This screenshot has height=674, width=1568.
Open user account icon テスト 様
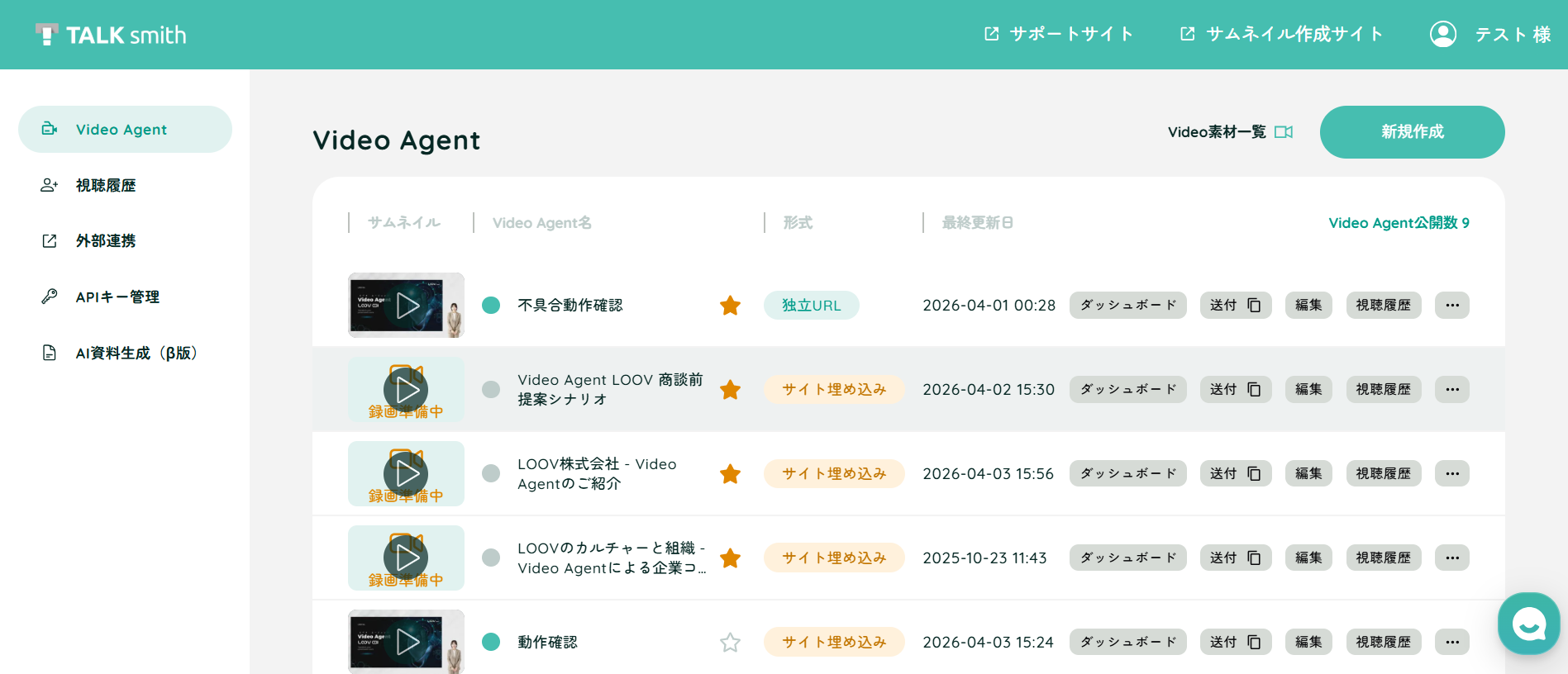1443,34
